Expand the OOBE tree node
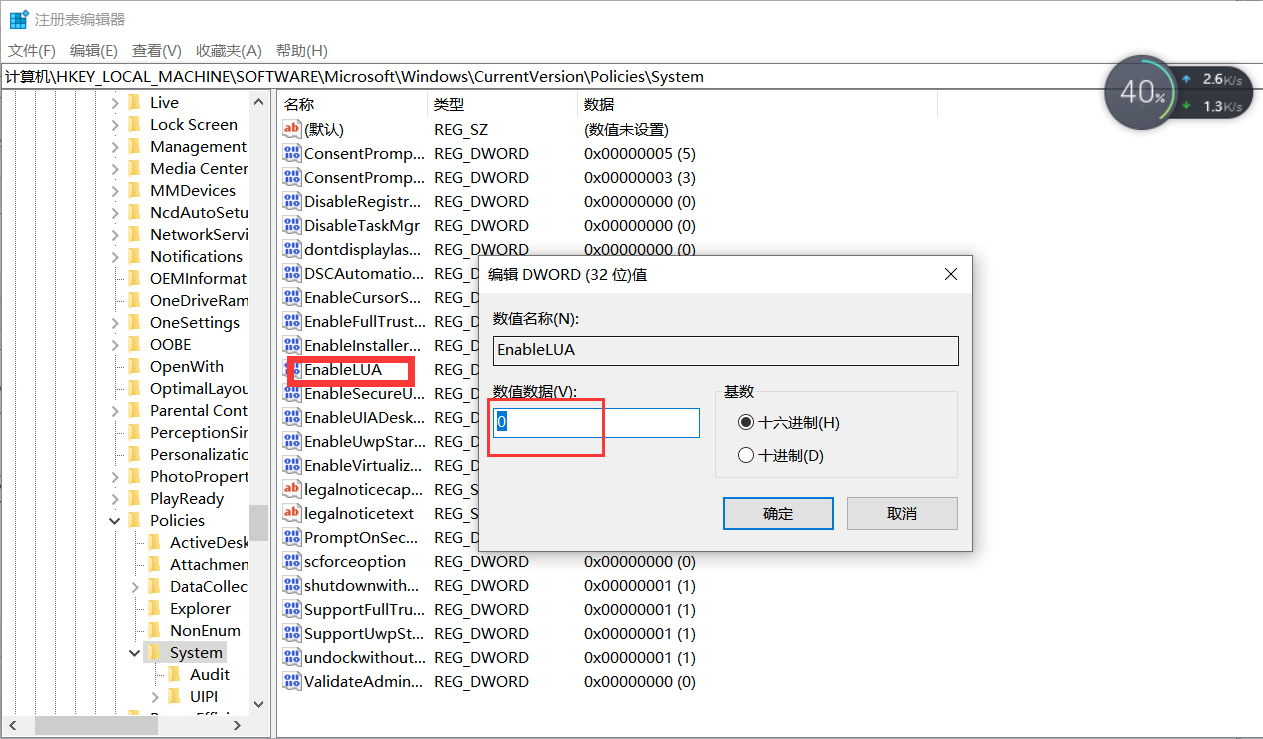The height and width of the screenshot is (739, 1263). pos(115,344)
